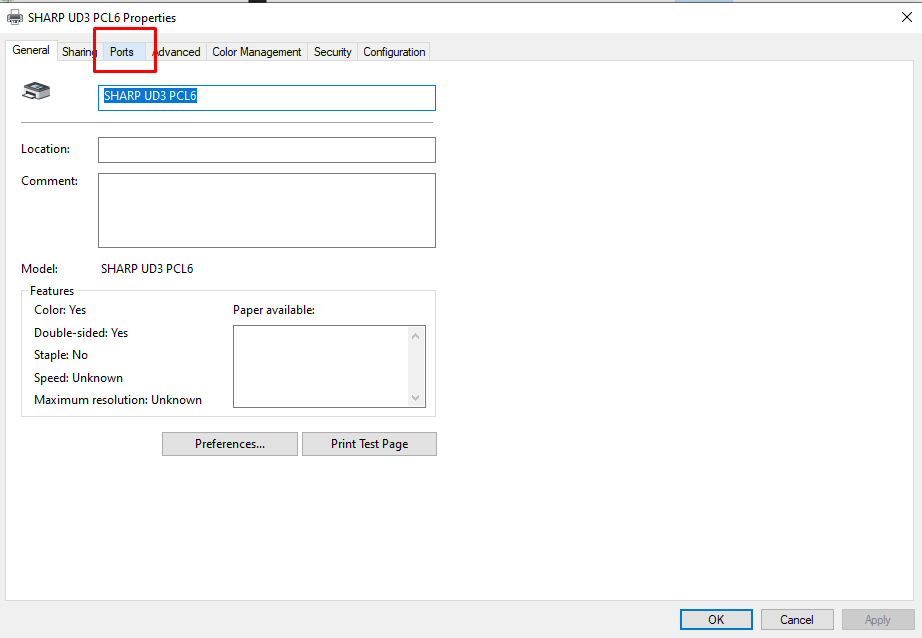Click the printer icon beside the name field
This screenshot has width=922, height=638.
point(36,91)
